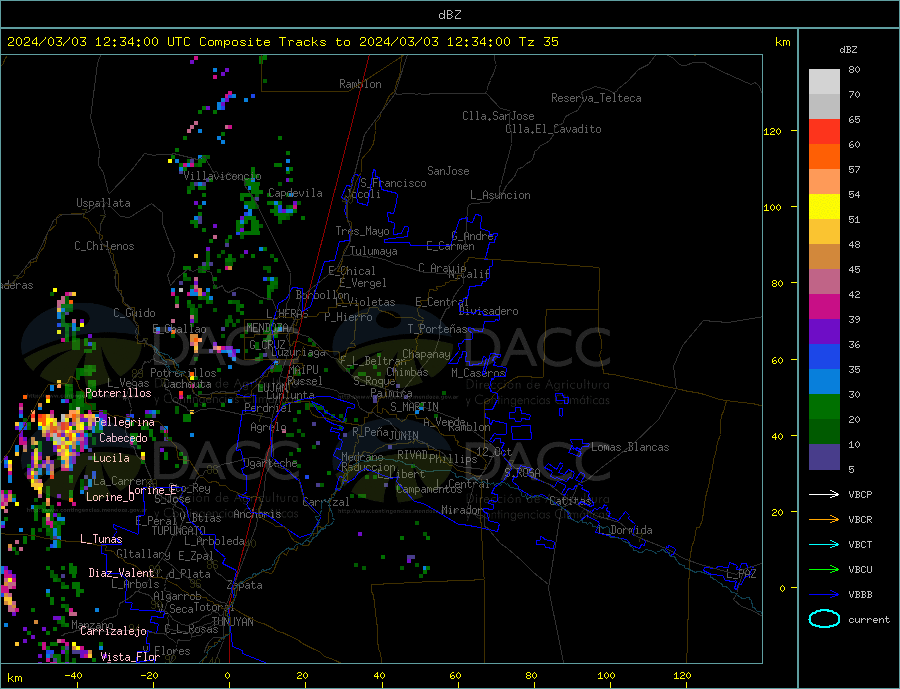
Task: Click the 'Capdevila' map label
Action: click(295, 193)
